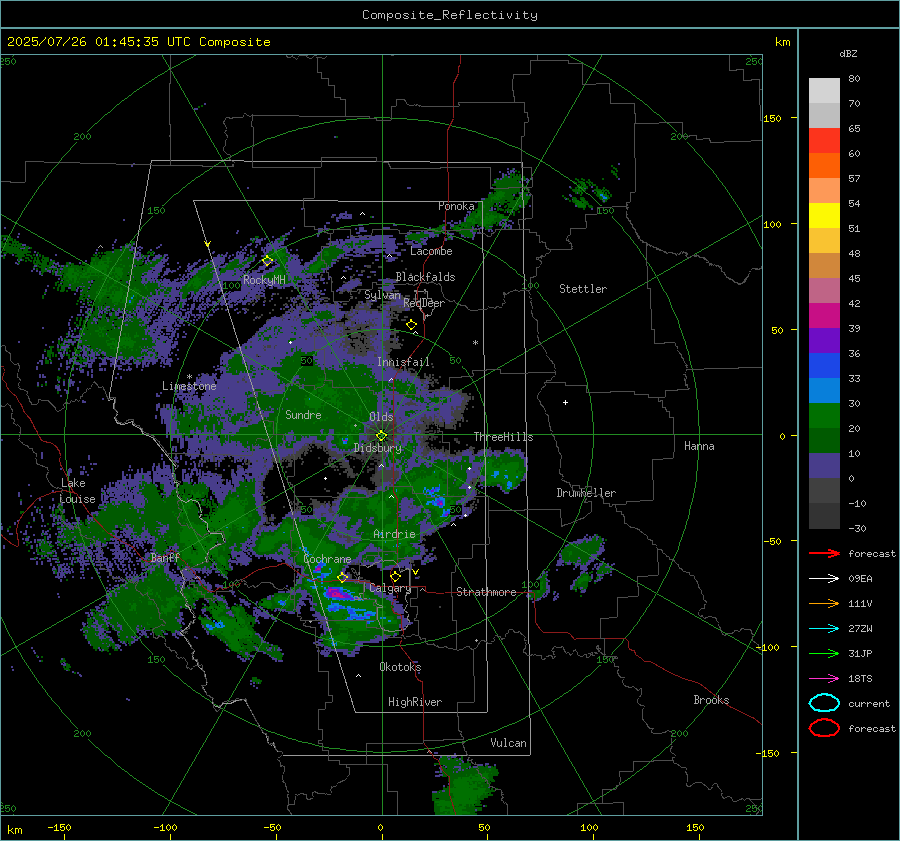
Task: Click the RockyMH label
Action: click(x=264, y=280)
